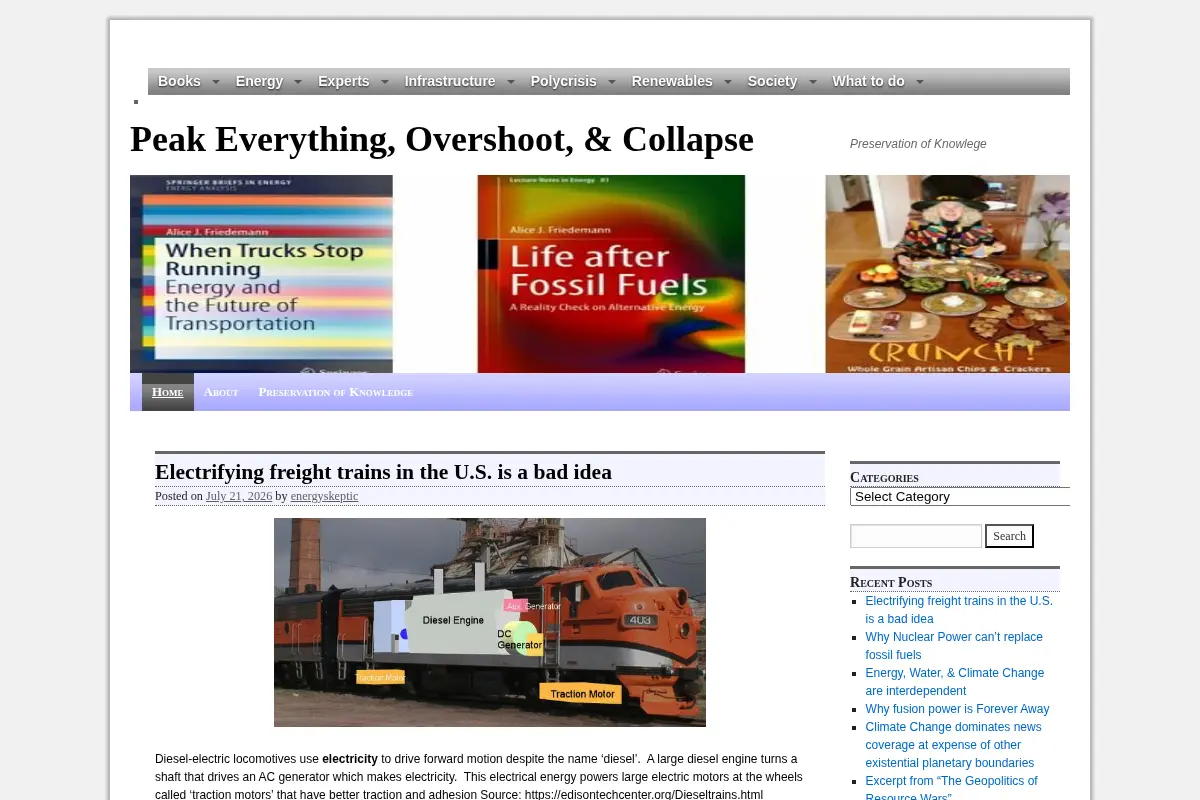Viewport: 1200px width, 800px height.
Task: Open the What to do menu
Action: click(868, 81)
